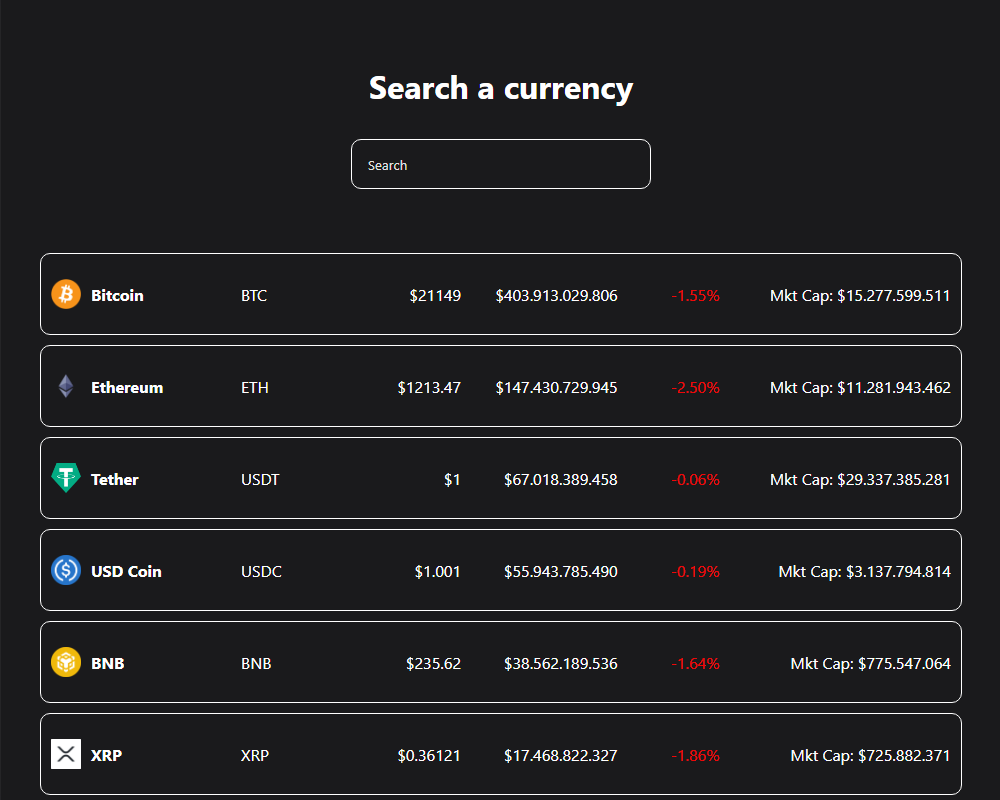Click Bitcoin price $21149
This screenshot has width=1000, height=800.
tap(435, 295)
